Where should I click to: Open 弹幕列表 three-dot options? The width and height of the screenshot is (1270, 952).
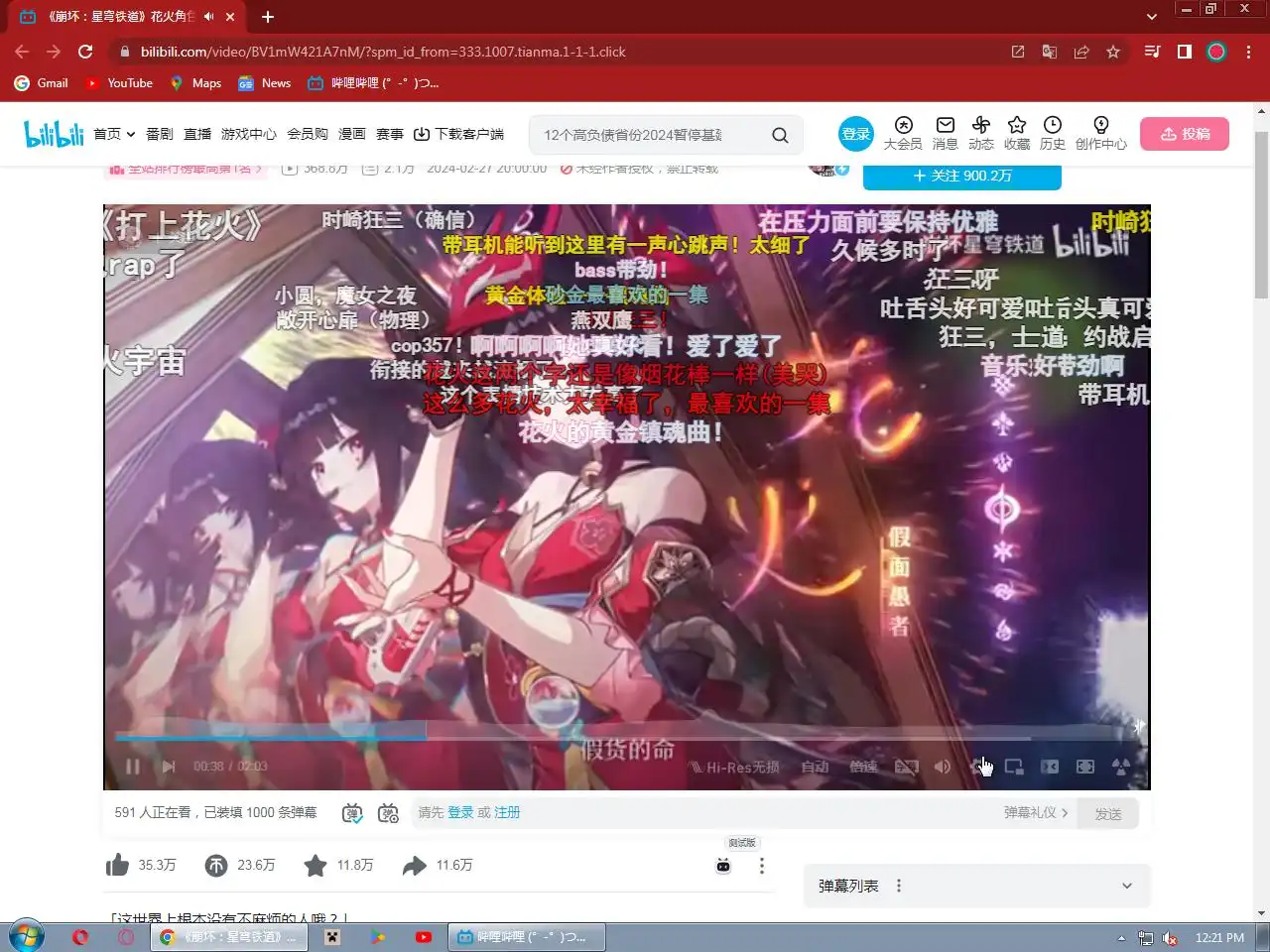point(899,886)
